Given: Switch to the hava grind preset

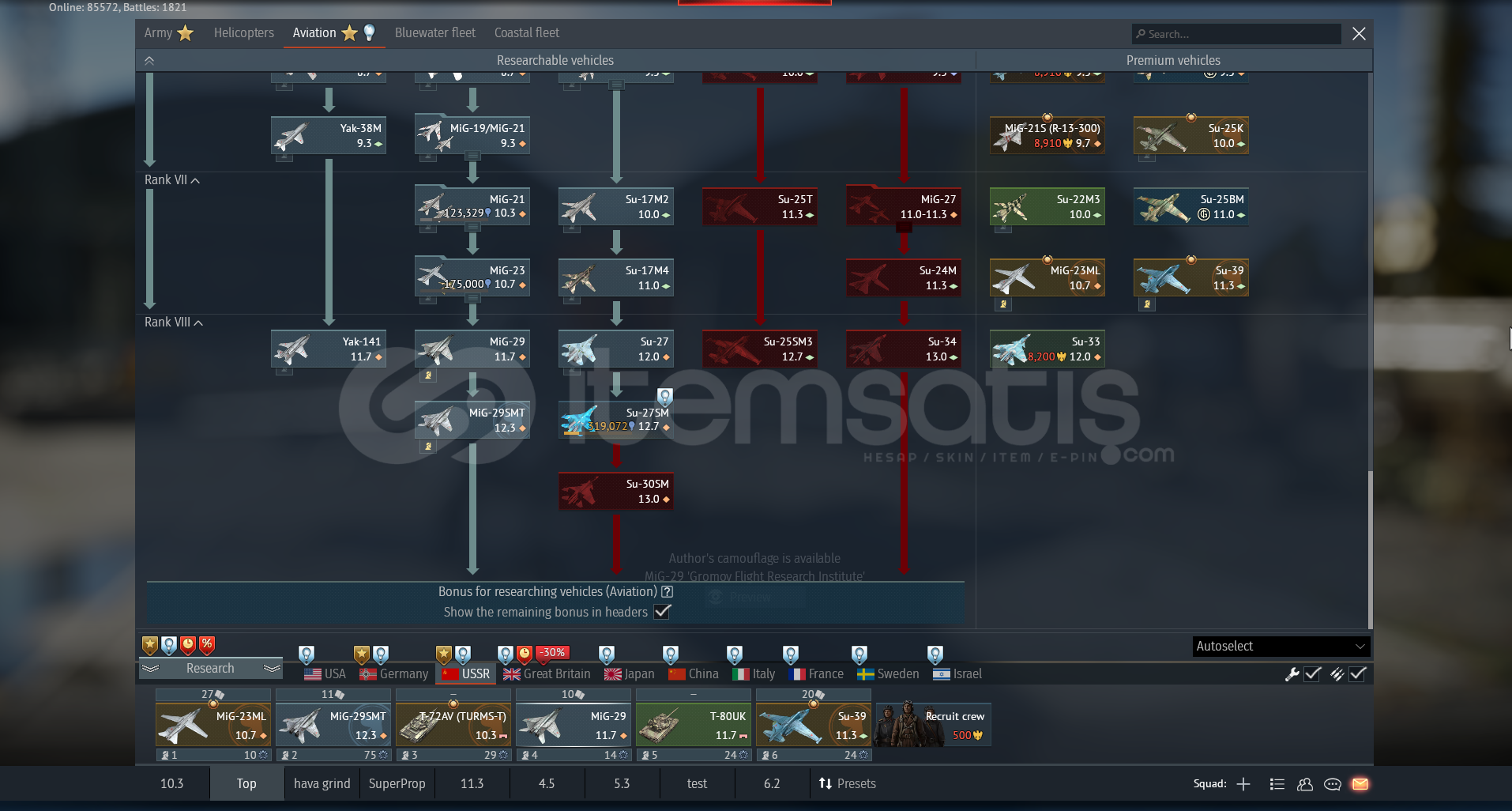Looking at the screenshot, I should (x=322, y=784).
